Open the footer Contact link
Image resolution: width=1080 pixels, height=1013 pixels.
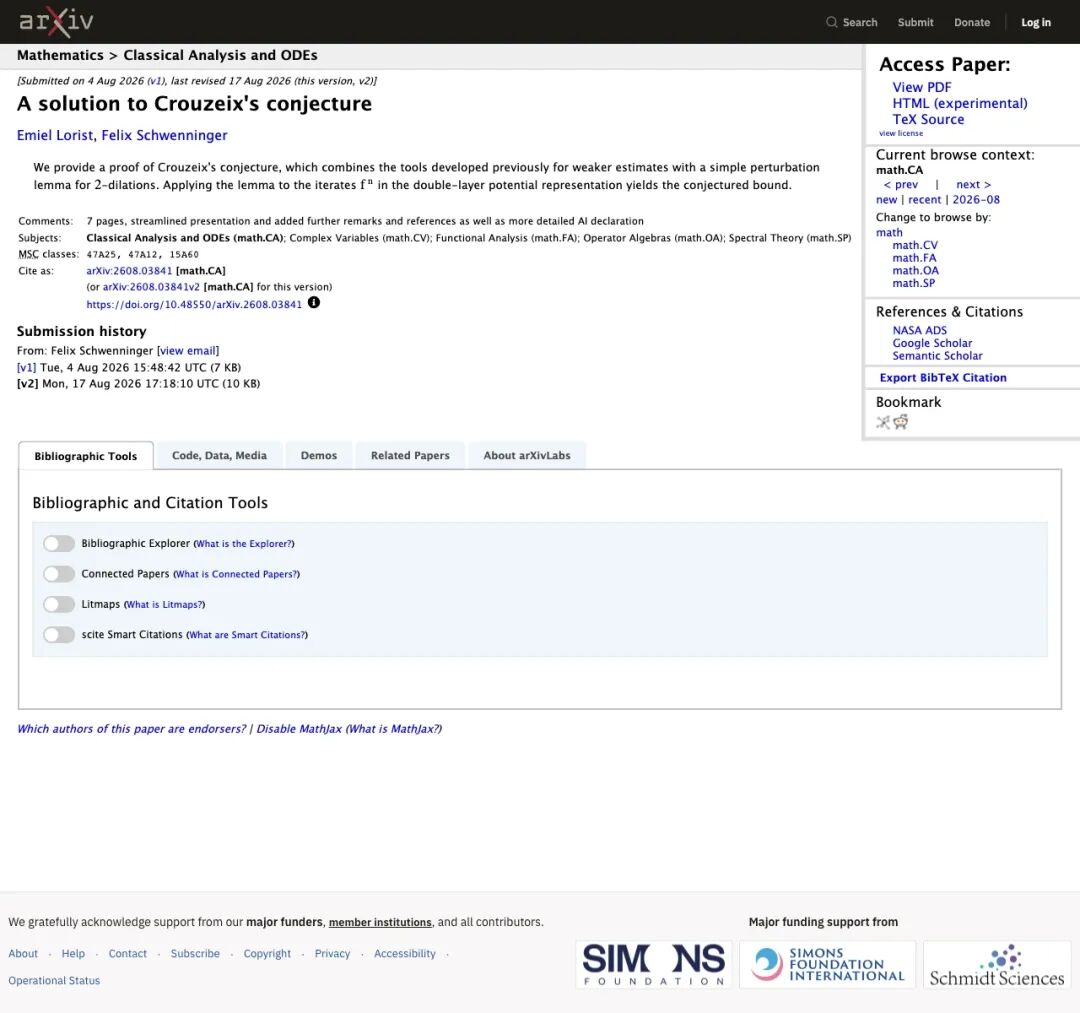coord(127,954)
